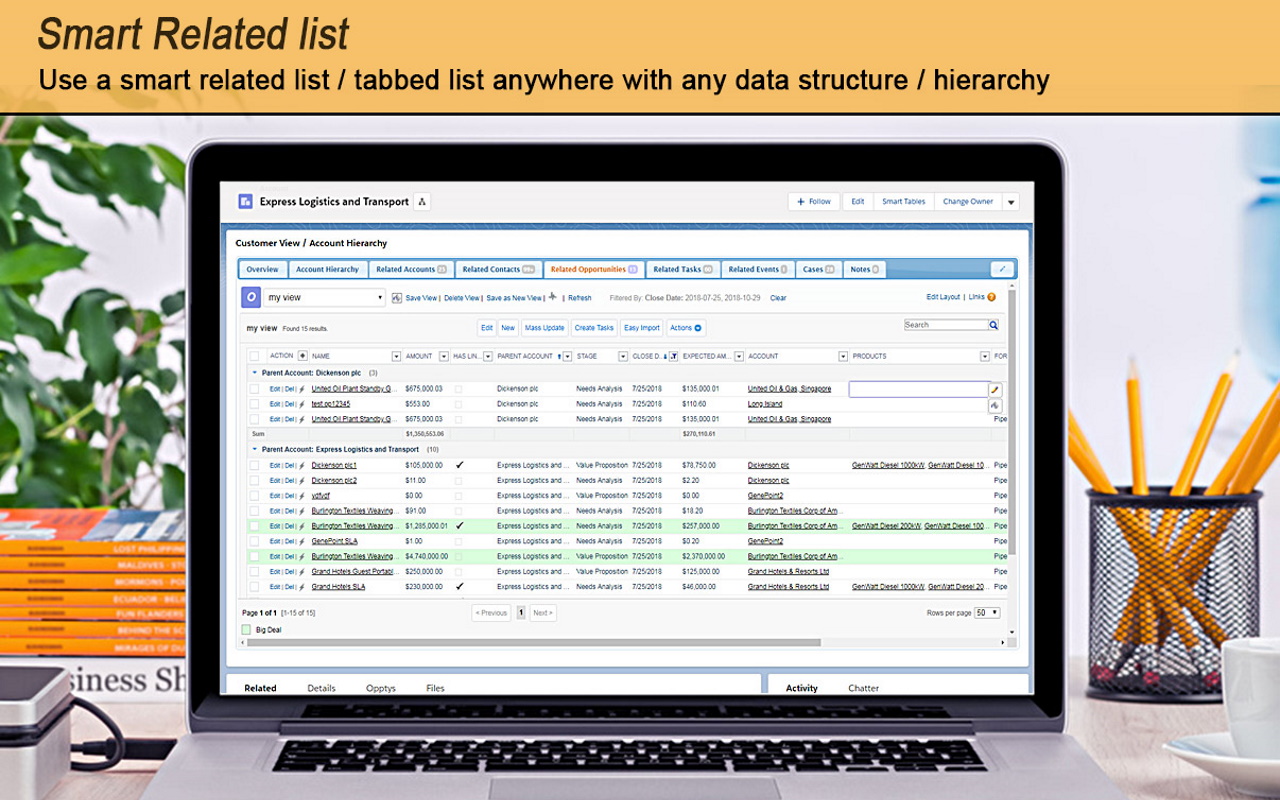Click the Next page button
Image resolution: width=1280 pixels, height=800 pixels.
pos(542,613)
